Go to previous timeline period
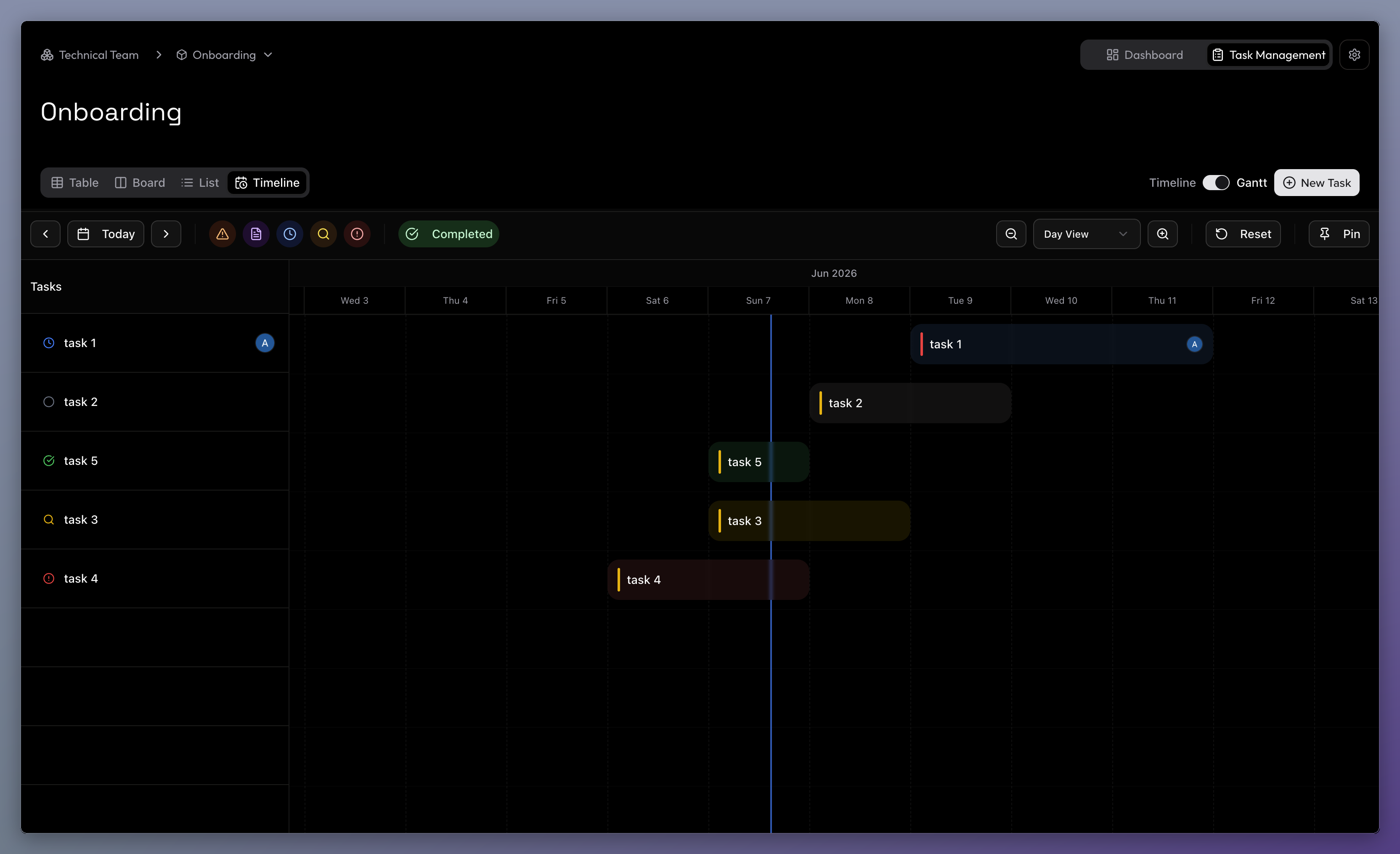 [45, 233]
